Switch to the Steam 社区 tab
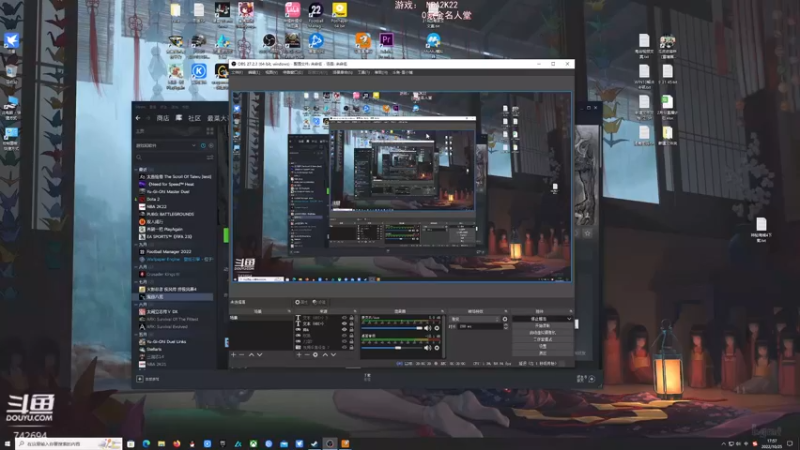The width and height of the screenshot is (800, 450). pos(194,118)
